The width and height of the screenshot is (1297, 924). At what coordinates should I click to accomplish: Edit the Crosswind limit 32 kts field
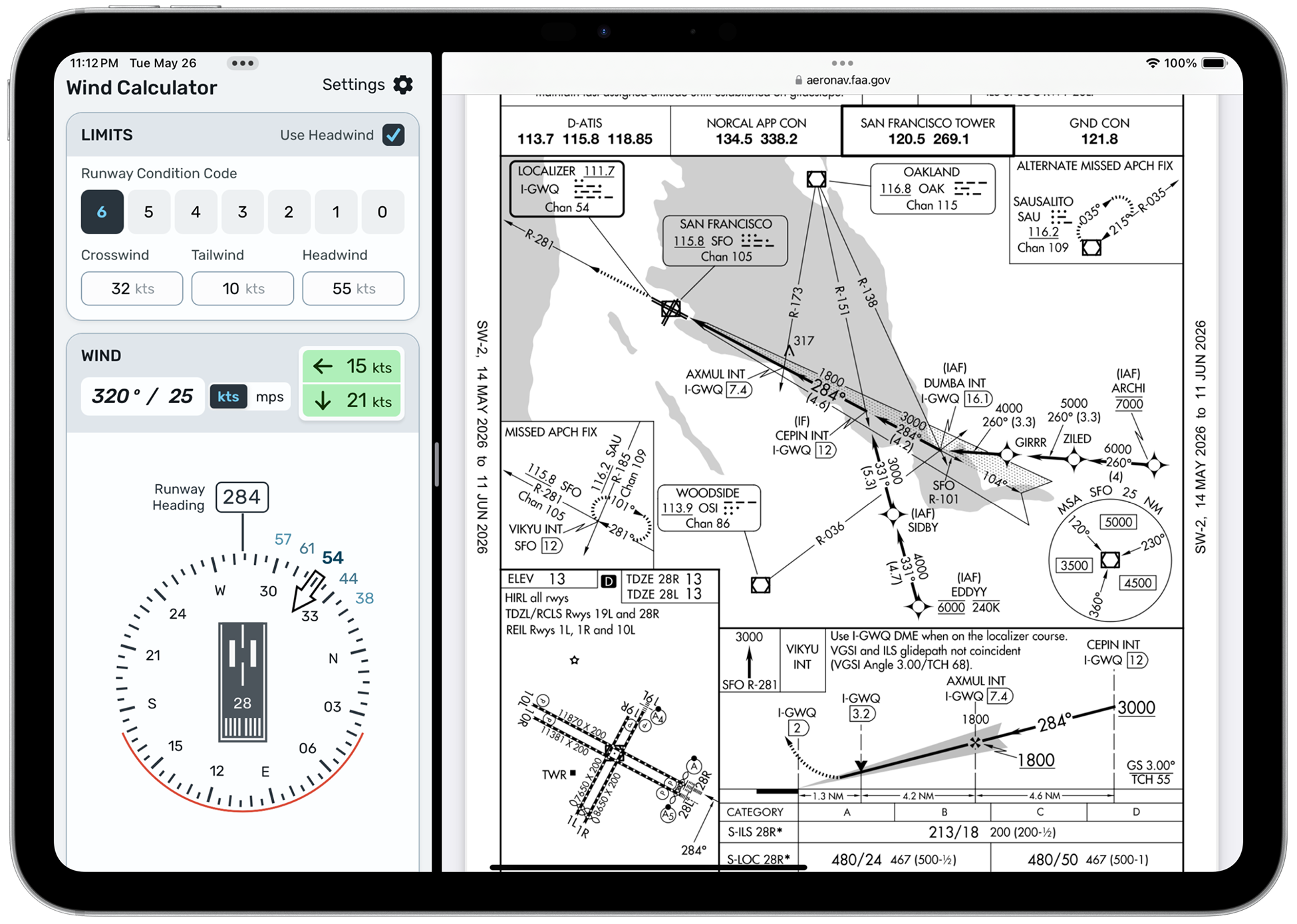(x=132, y=289)
